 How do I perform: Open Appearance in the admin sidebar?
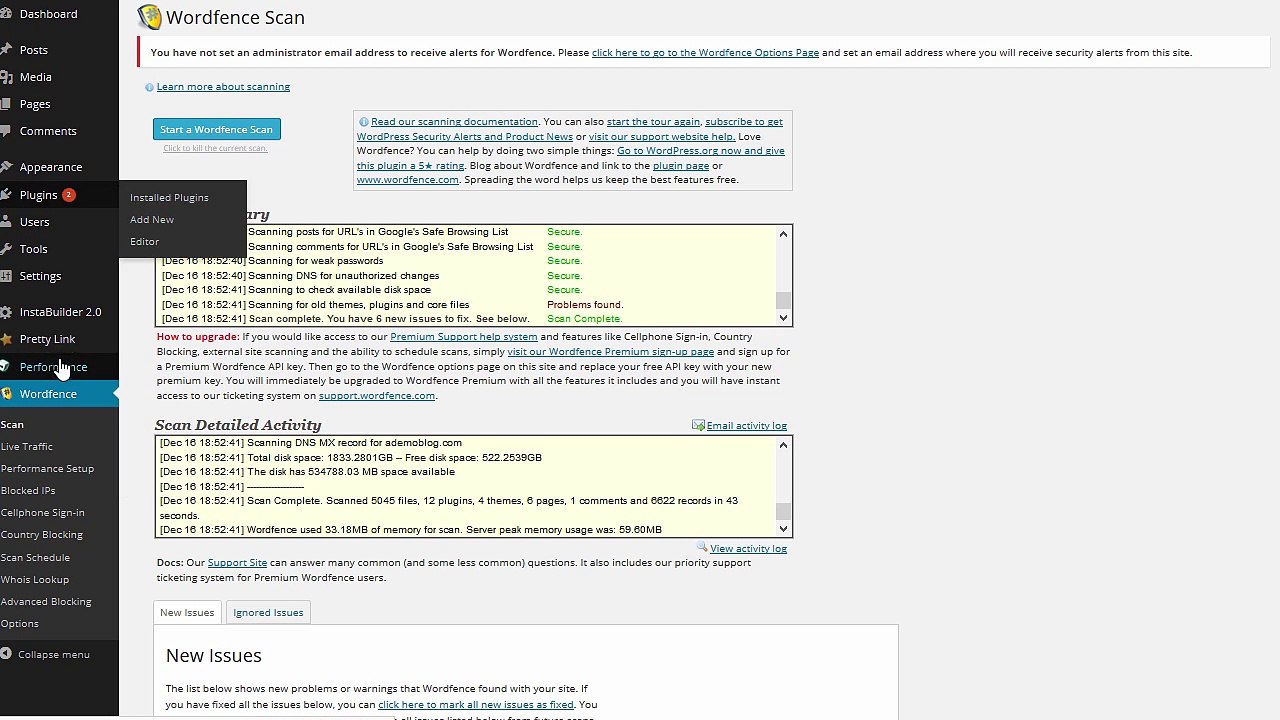point(50,167)
